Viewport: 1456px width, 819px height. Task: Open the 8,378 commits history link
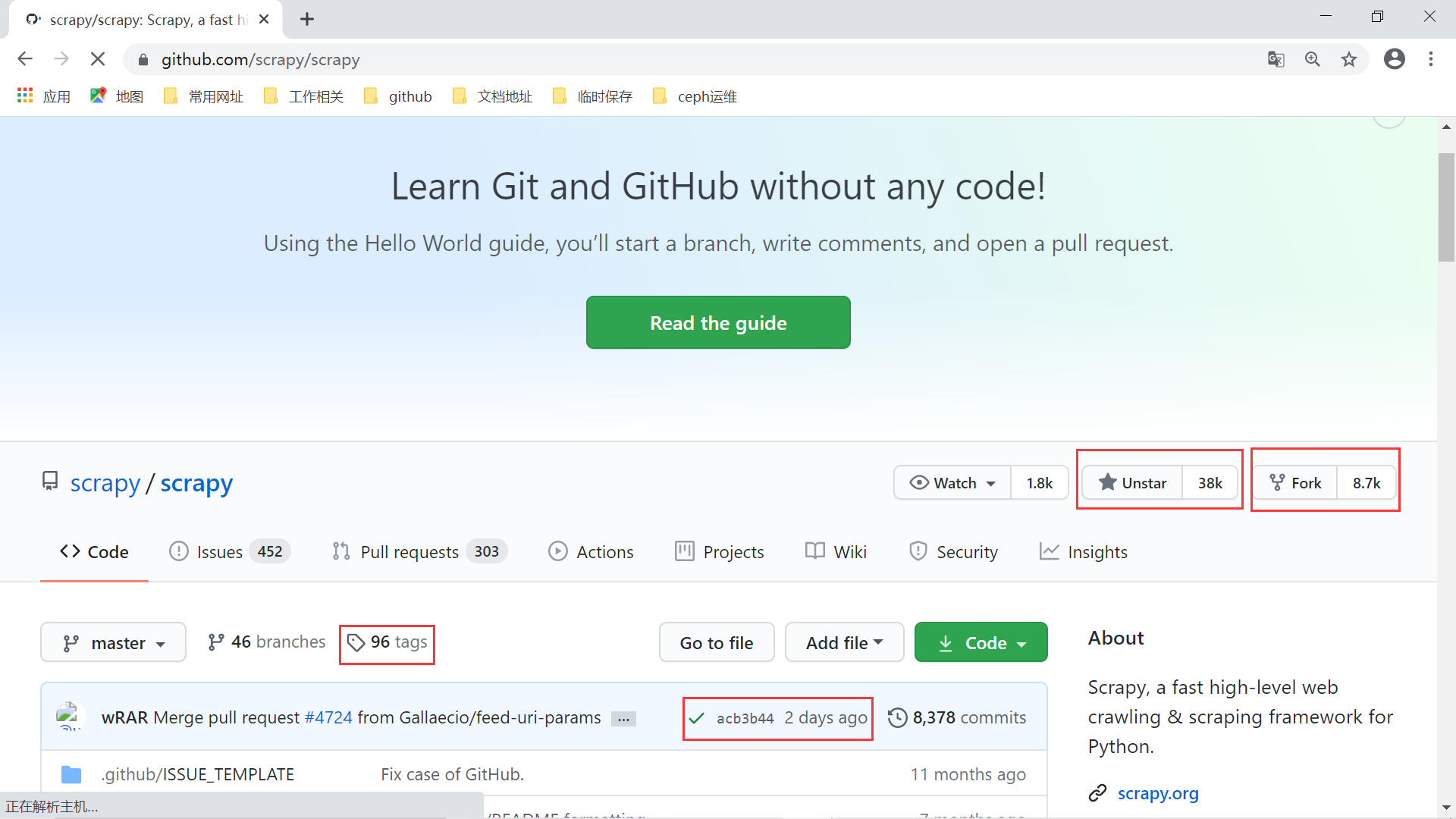pyautogui.click(x=957, y=717)
